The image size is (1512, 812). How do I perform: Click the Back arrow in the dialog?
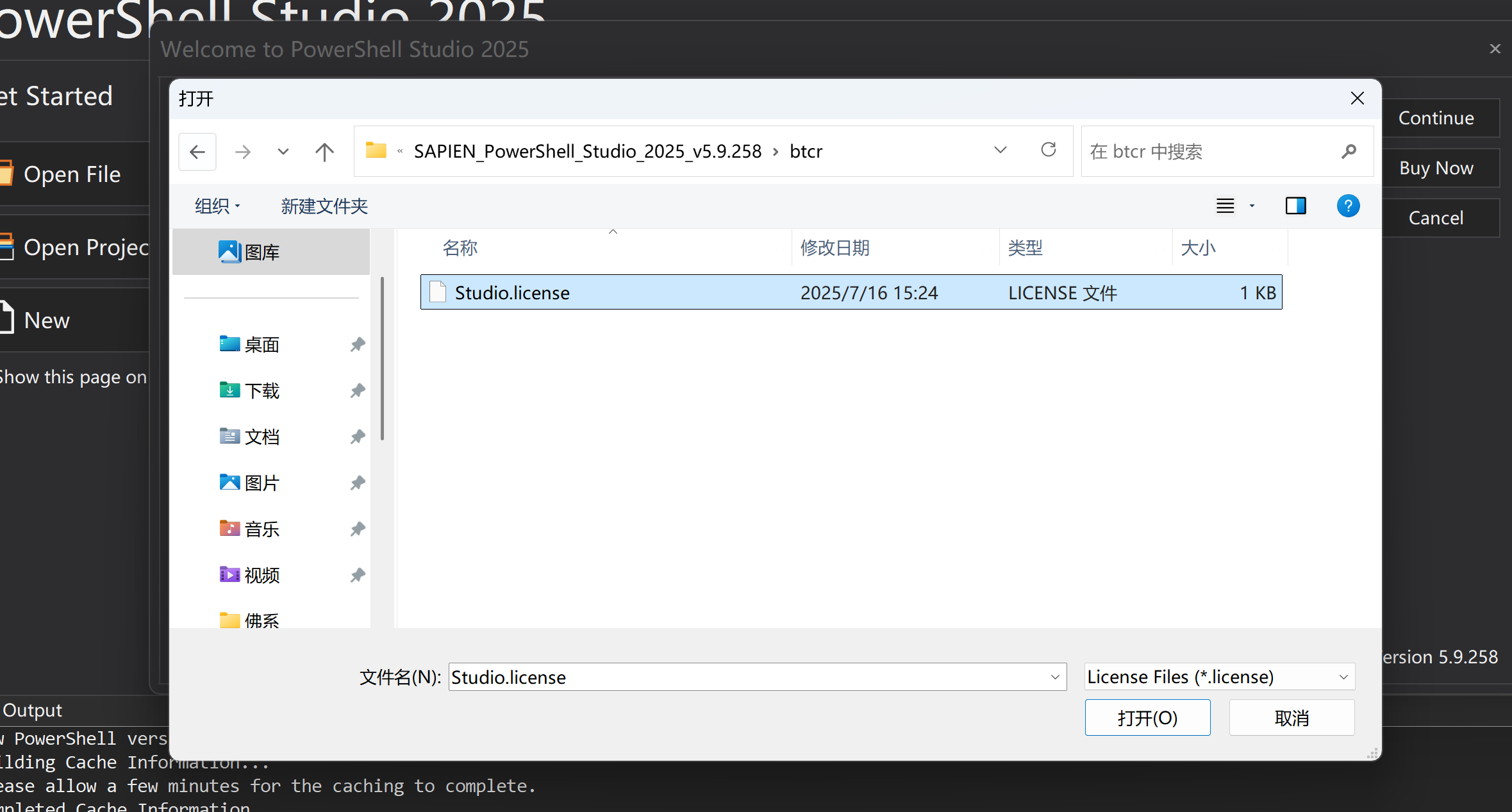(x=197, y=152)
